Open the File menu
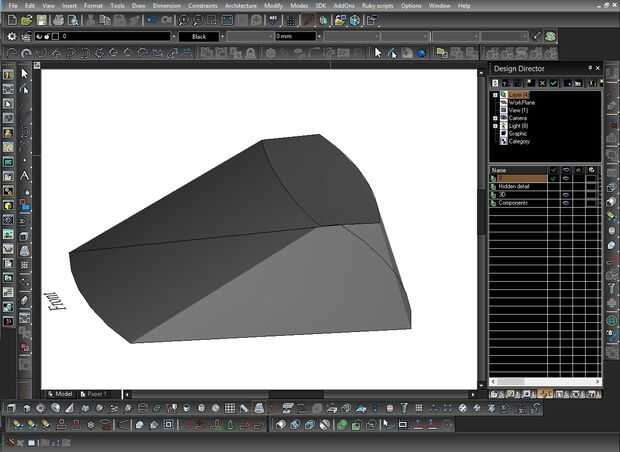 coord(13,6)
